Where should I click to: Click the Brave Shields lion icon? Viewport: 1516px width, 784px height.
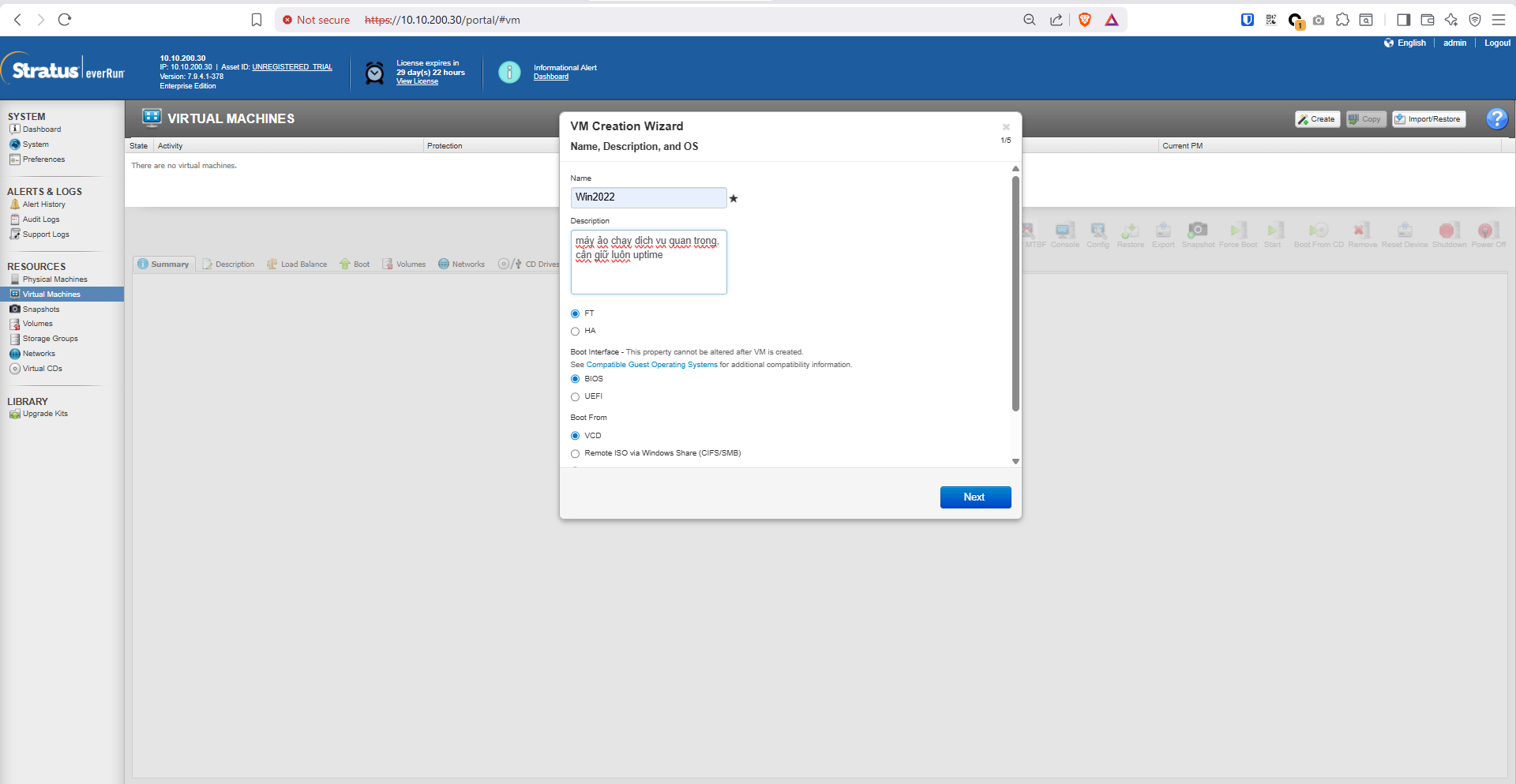tap(1085, 20)
